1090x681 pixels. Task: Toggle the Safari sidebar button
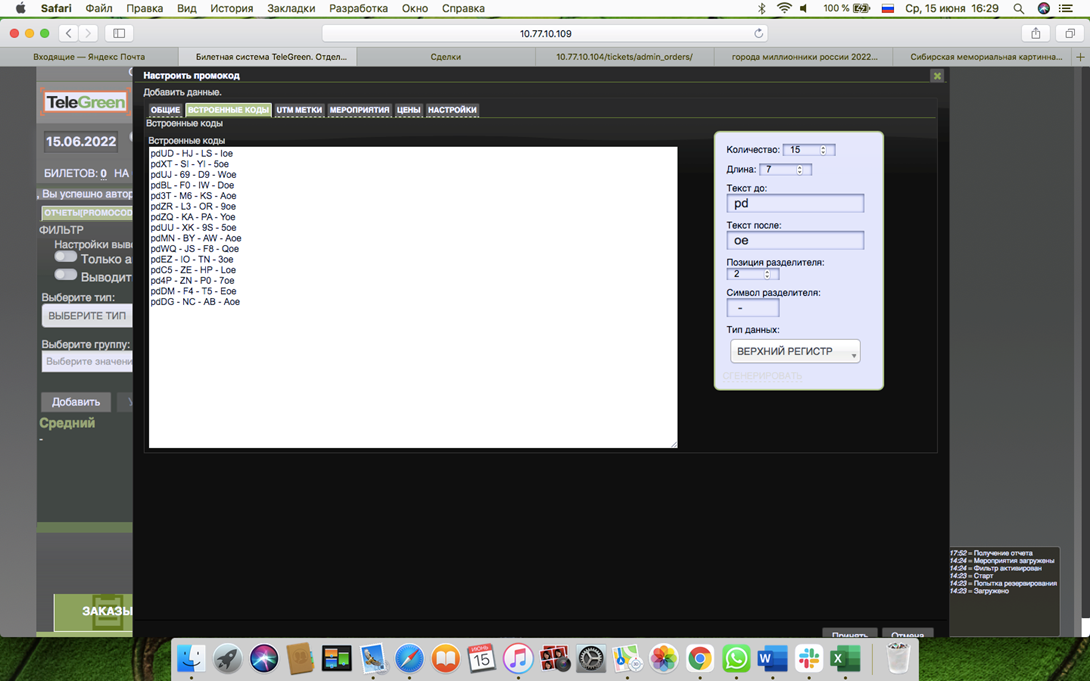pyautogui.click(x=119, y=33)
